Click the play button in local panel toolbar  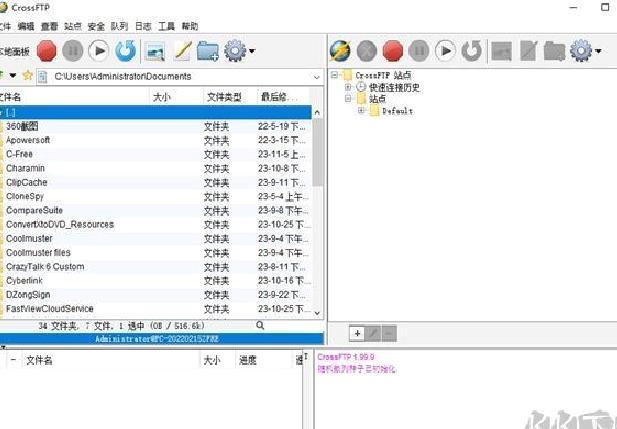(x=98, y=51)
